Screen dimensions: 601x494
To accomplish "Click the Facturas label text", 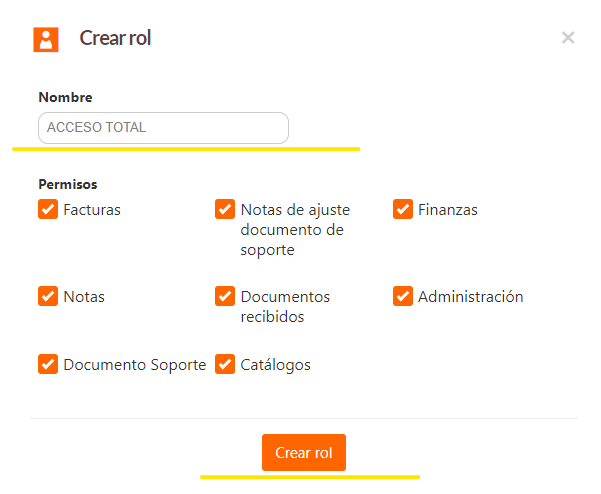I will coord(92,210).
